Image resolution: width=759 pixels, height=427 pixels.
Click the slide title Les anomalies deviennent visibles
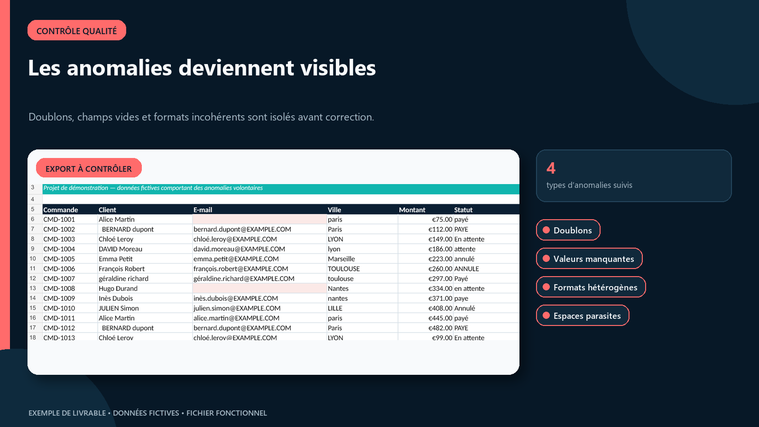(x=202, y=67)
